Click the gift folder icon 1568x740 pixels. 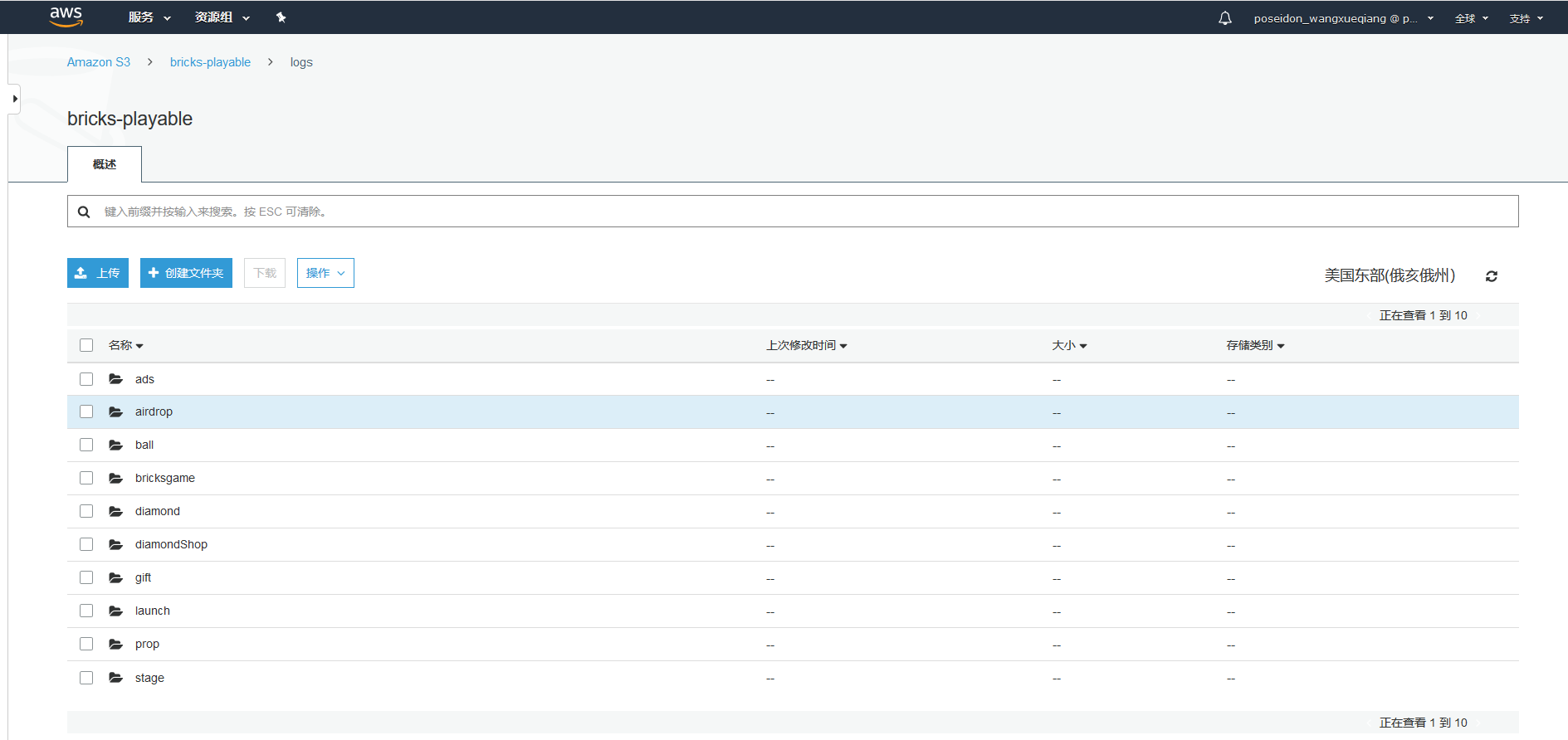[x=116, y=577]
